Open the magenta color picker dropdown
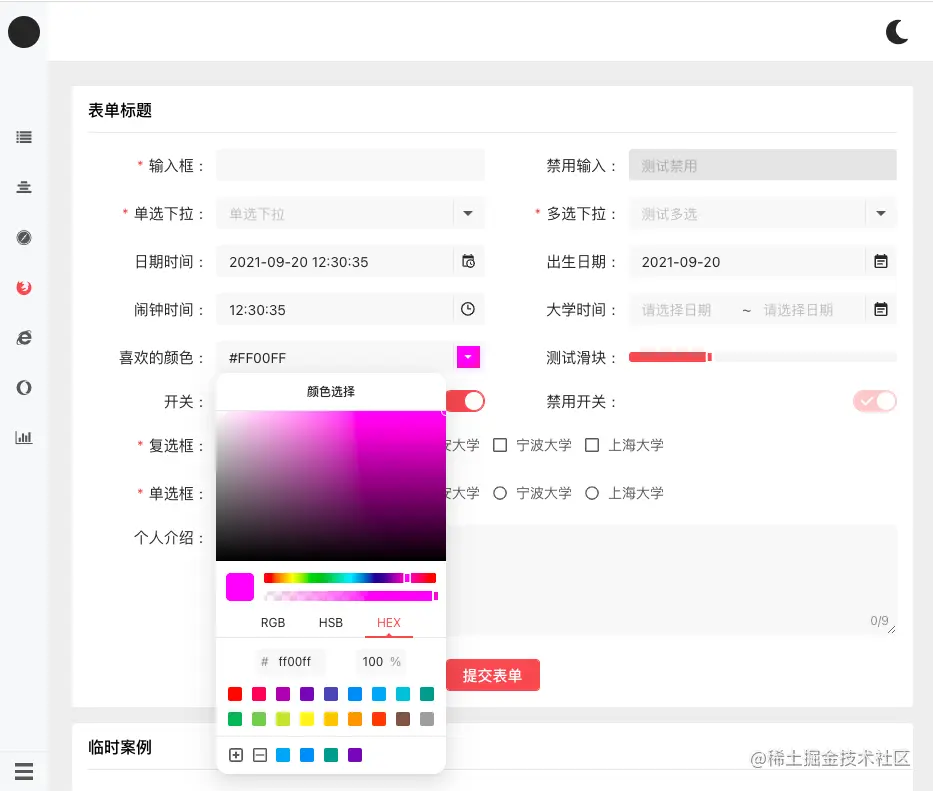The height and width of the screenshot is (791, 933). (468, 357)
